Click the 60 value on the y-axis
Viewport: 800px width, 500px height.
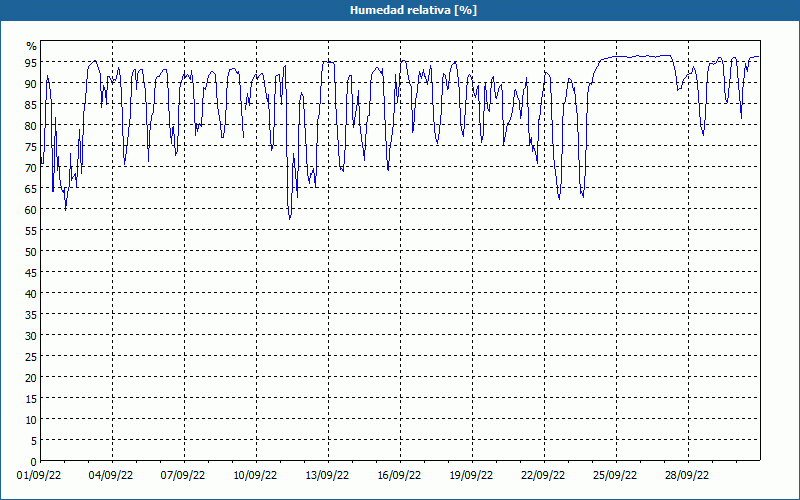[x=31, y=210]
